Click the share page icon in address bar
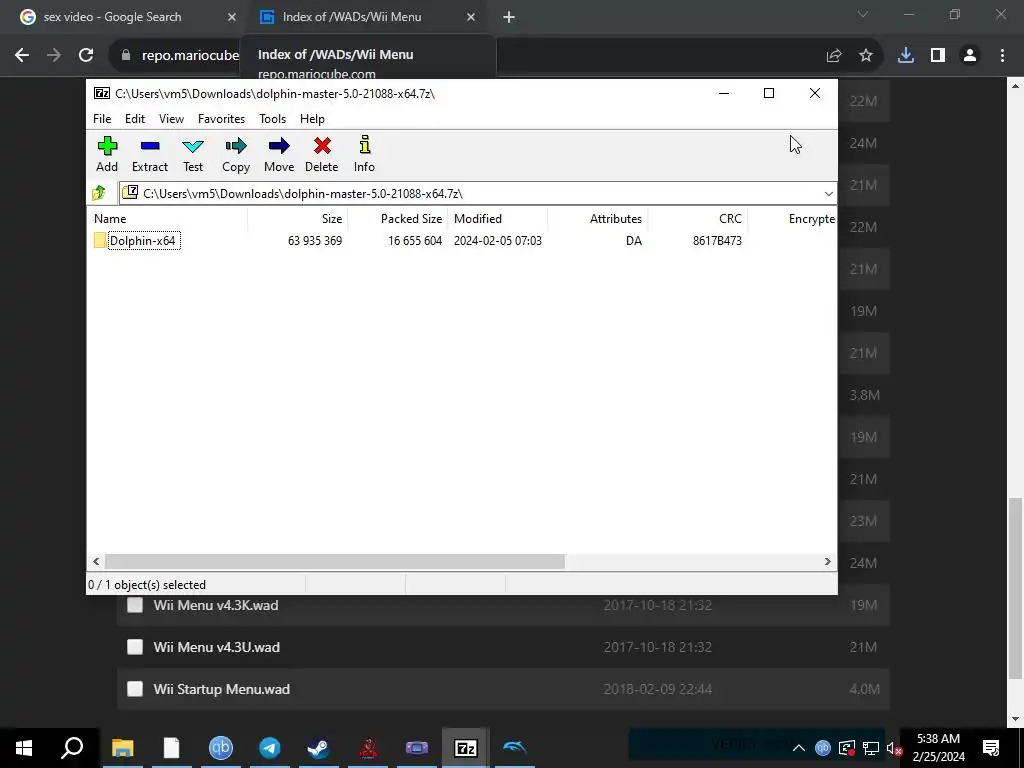The width and height of the screenshot is (1024, 768). pos(834,56)
